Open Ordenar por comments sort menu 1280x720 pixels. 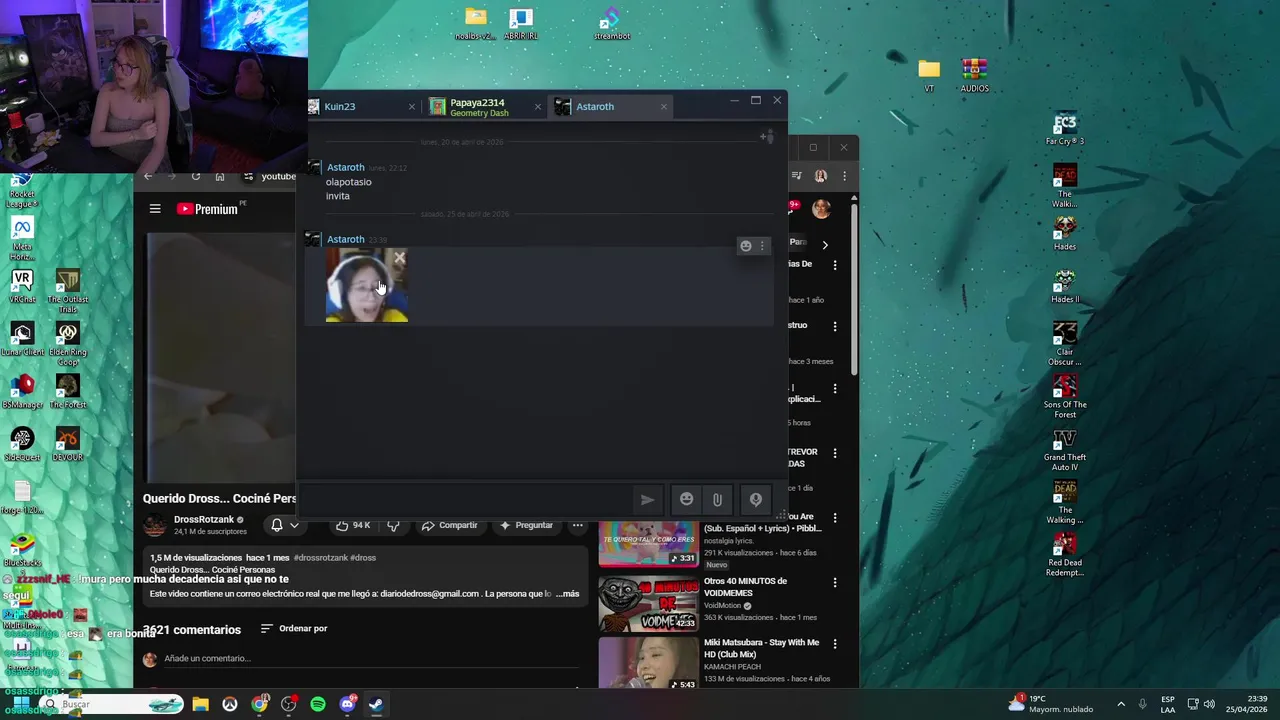click(295, 629)
